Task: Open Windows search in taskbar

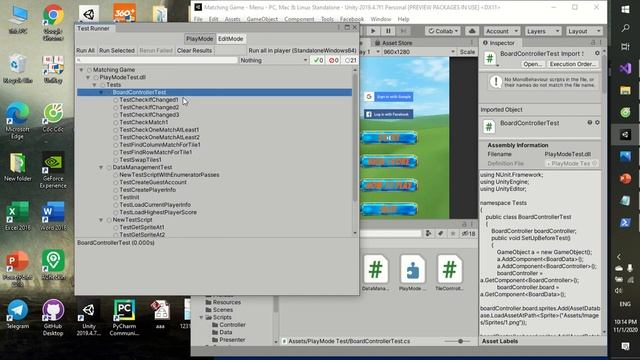Action: click(x=625, y=28)
